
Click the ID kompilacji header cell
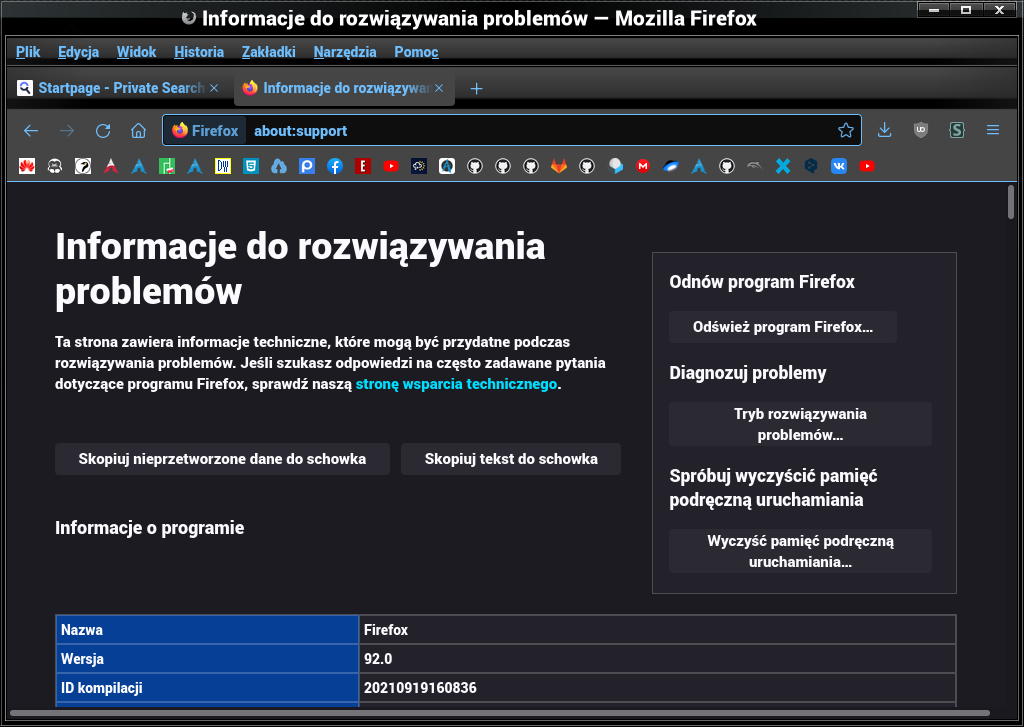pos(208,688)
